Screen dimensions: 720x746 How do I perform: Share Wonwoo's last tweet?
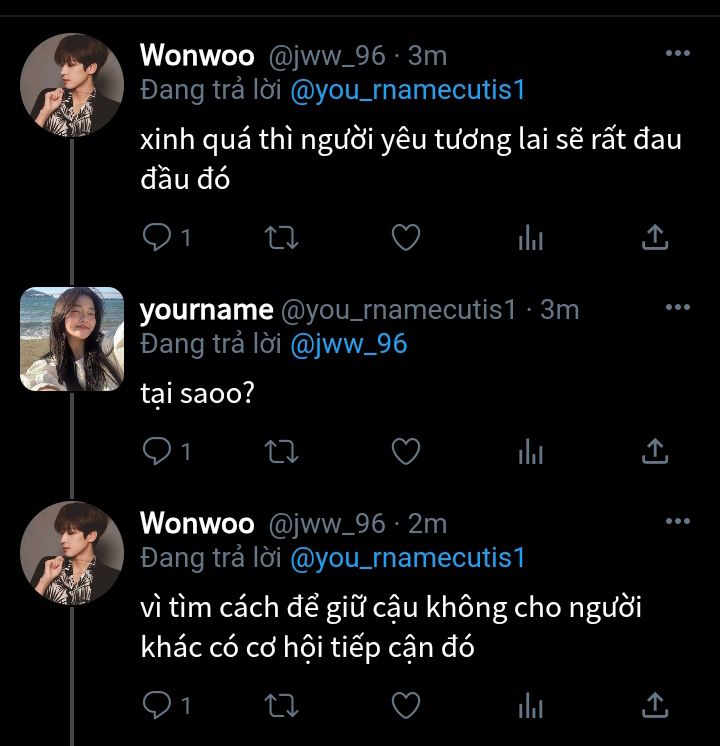654,706
